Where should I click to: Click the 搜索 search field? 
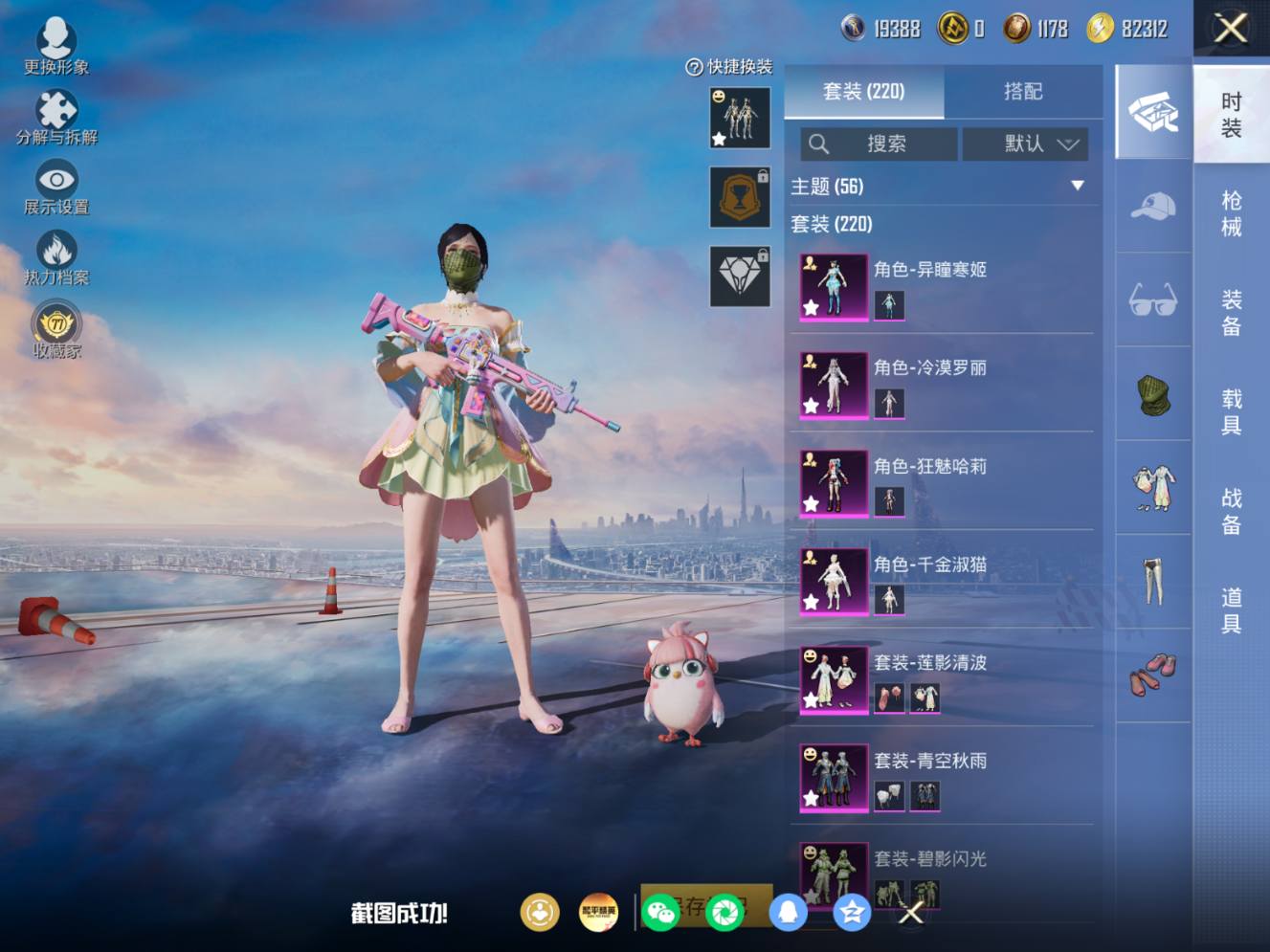click(x=879, y=144)
